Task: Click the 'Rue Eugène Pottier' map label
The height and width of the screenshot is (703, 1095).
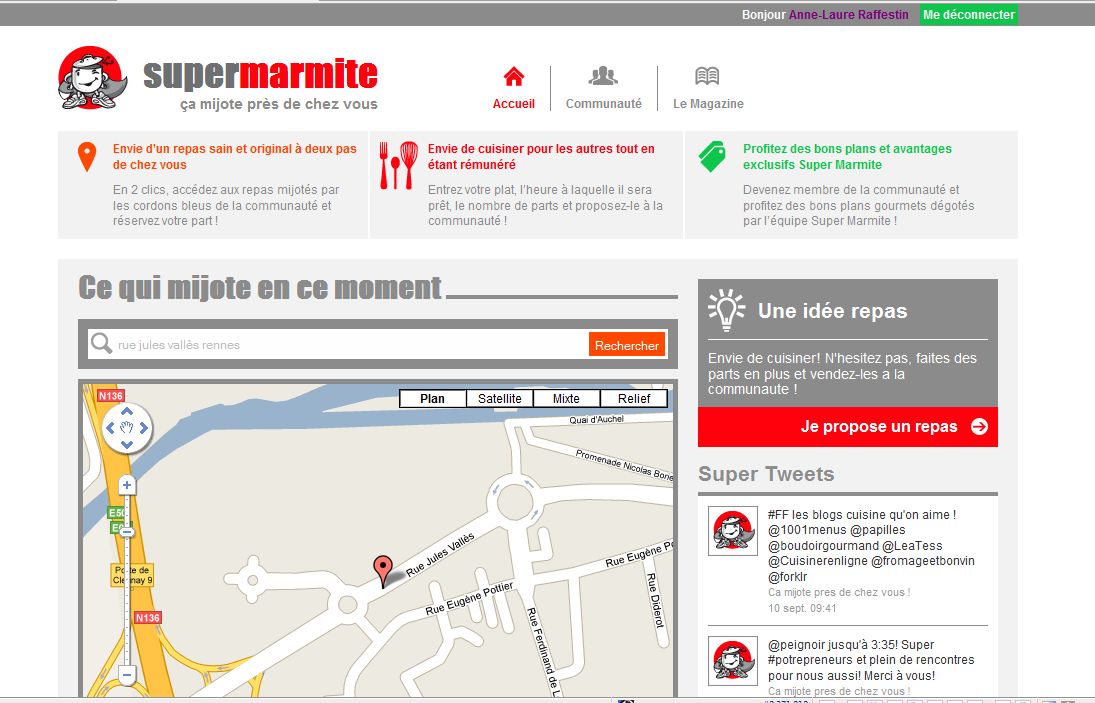Action: 469,598
